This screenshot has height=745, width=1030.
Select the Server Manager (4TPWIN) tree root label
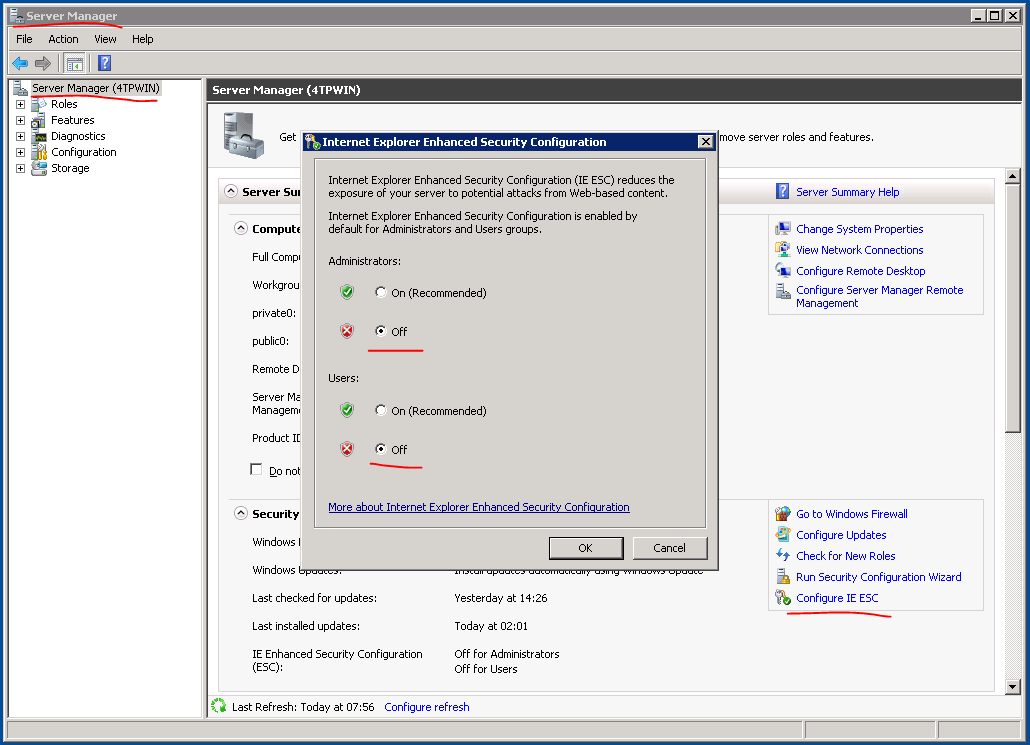tap(96, 88)
